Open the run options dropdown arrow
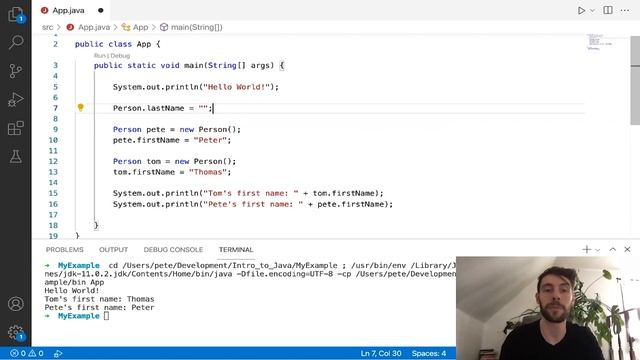This screenshot has height=360, width=640. click(593, 11)
